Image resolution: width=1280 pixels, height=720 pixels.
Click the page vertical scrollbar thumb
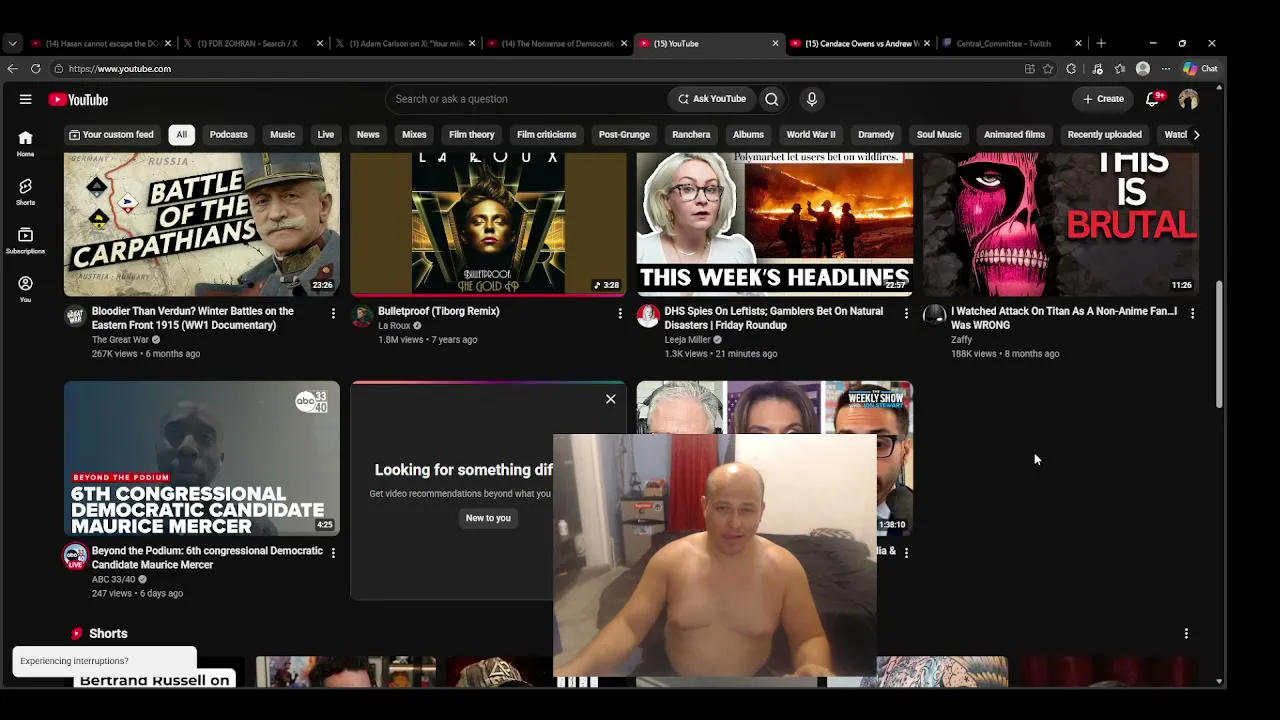tap(1219, 345)
